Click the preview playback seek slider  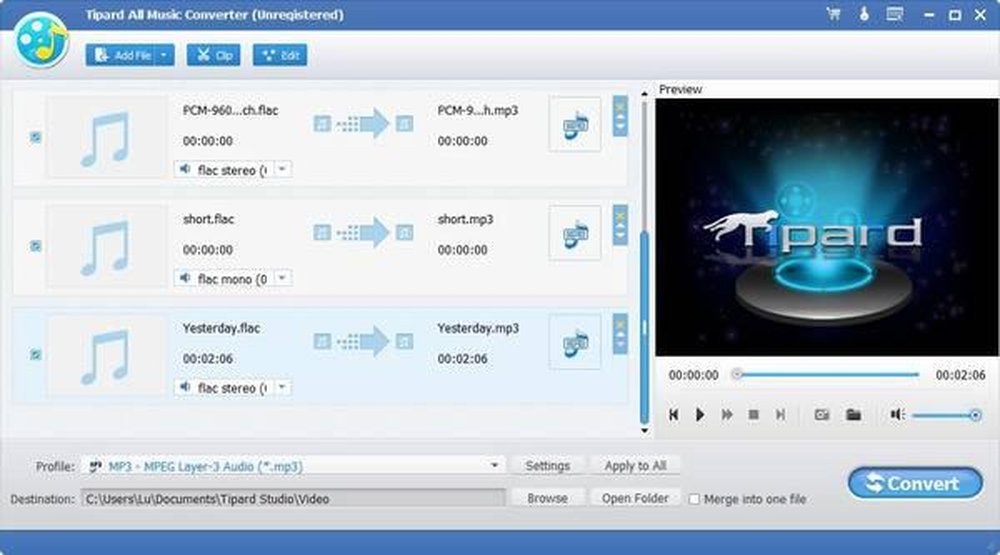point(827,374)
